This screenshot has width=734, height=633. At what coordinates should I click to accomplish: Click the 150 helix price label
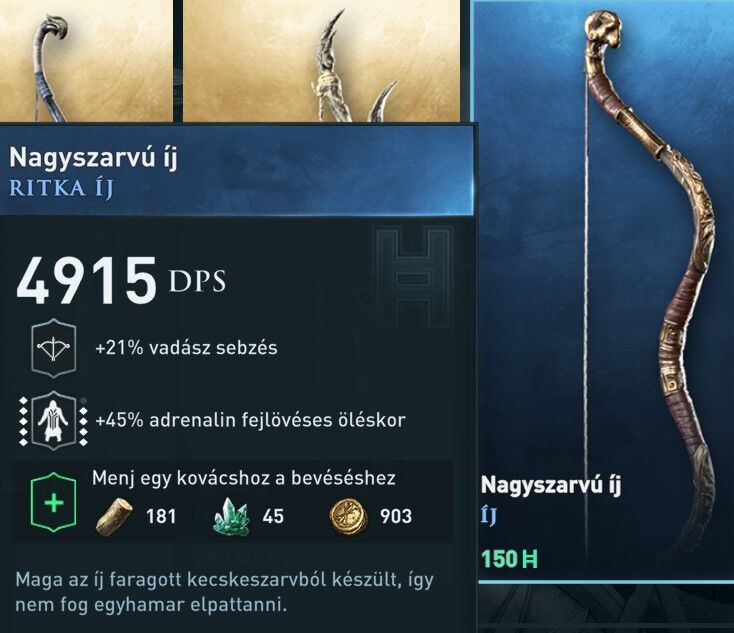tap(509, 559)
